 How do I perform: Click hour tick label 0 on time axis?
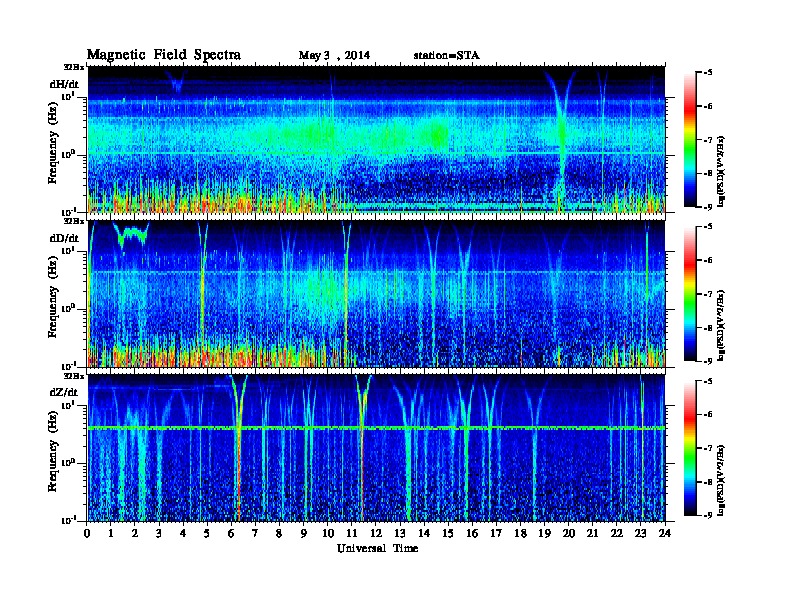(x=87, y=533)
